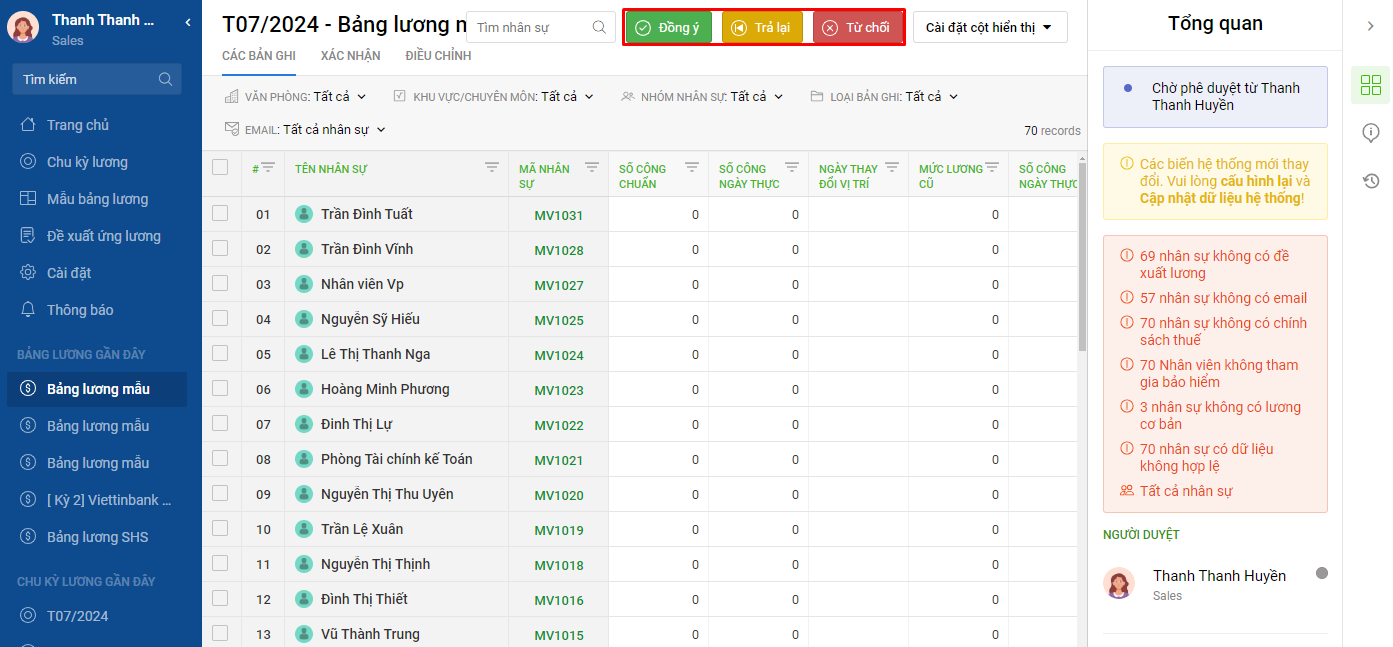Image resolution: width=1393 pixels, height=647 pixels.
Task: Open the LOẠI BẢN GHI filter dropdown
Action: [885, 97]
